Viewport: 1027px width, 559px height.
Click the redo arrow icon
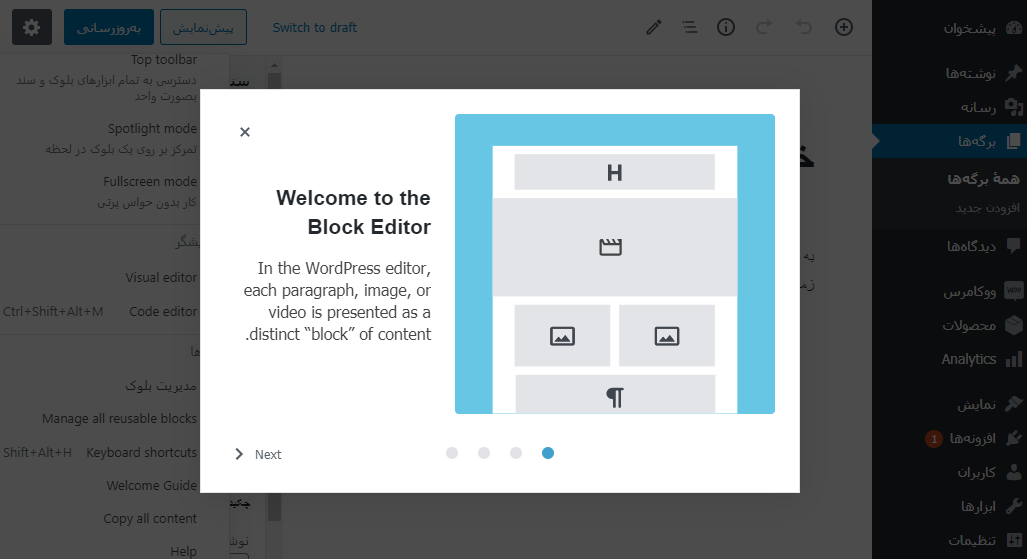click(x=764, y=28)
